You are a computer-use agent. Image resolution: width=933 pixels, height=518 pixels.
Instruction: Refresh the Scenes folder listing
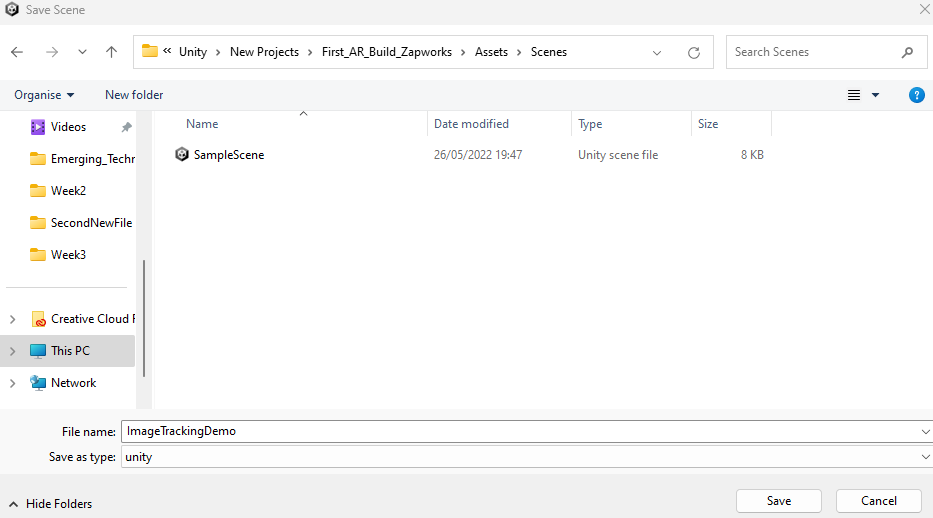click(693, 52)
